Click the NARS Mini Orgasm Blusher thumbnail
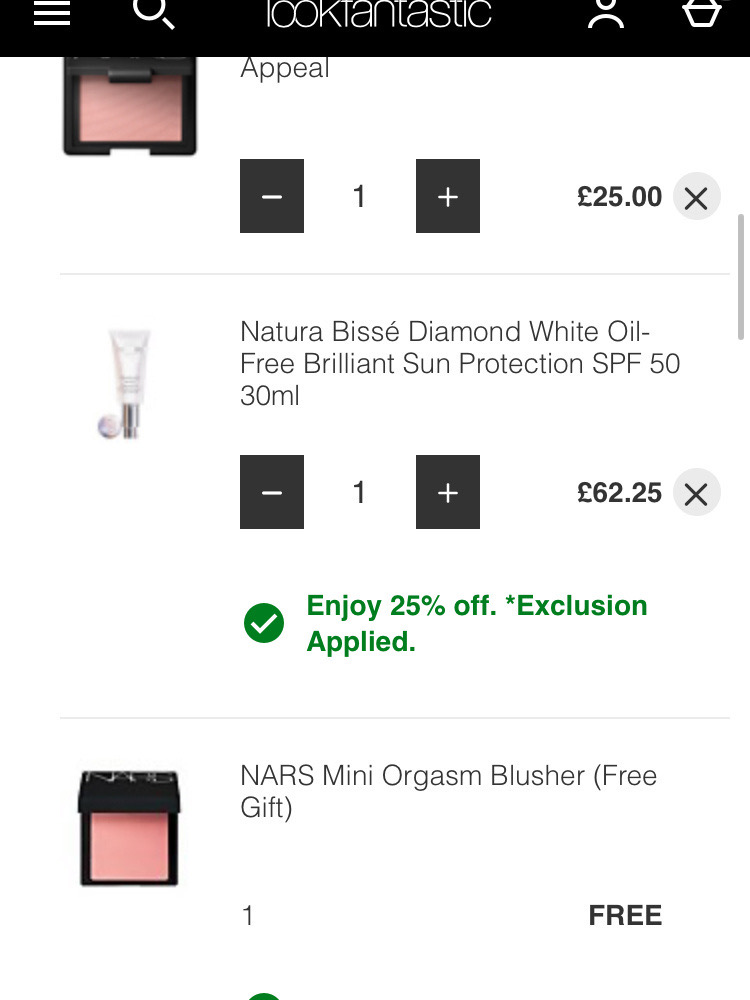750x1000 pixels. point(129,826)
